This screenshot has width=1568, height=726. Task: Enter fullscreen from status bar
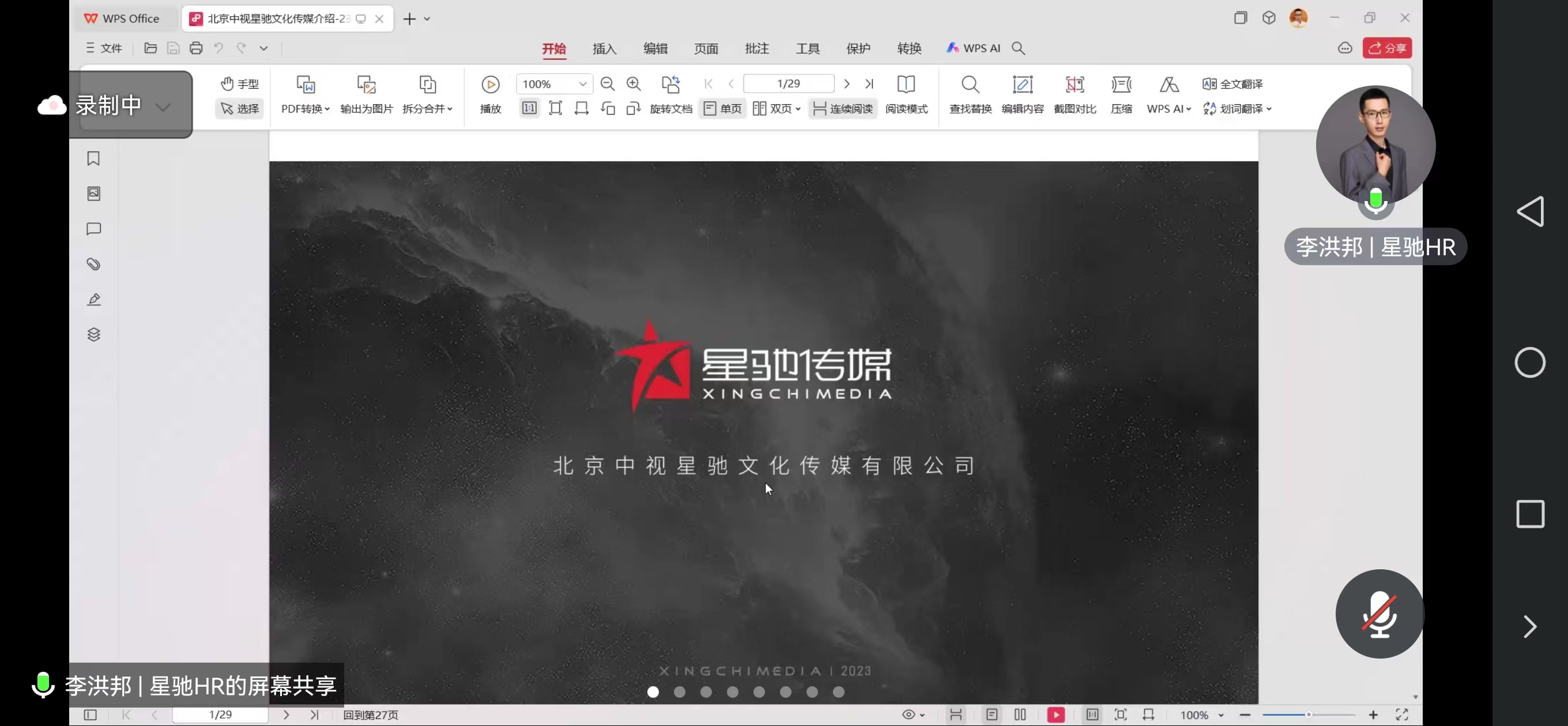pos(1402,715)
